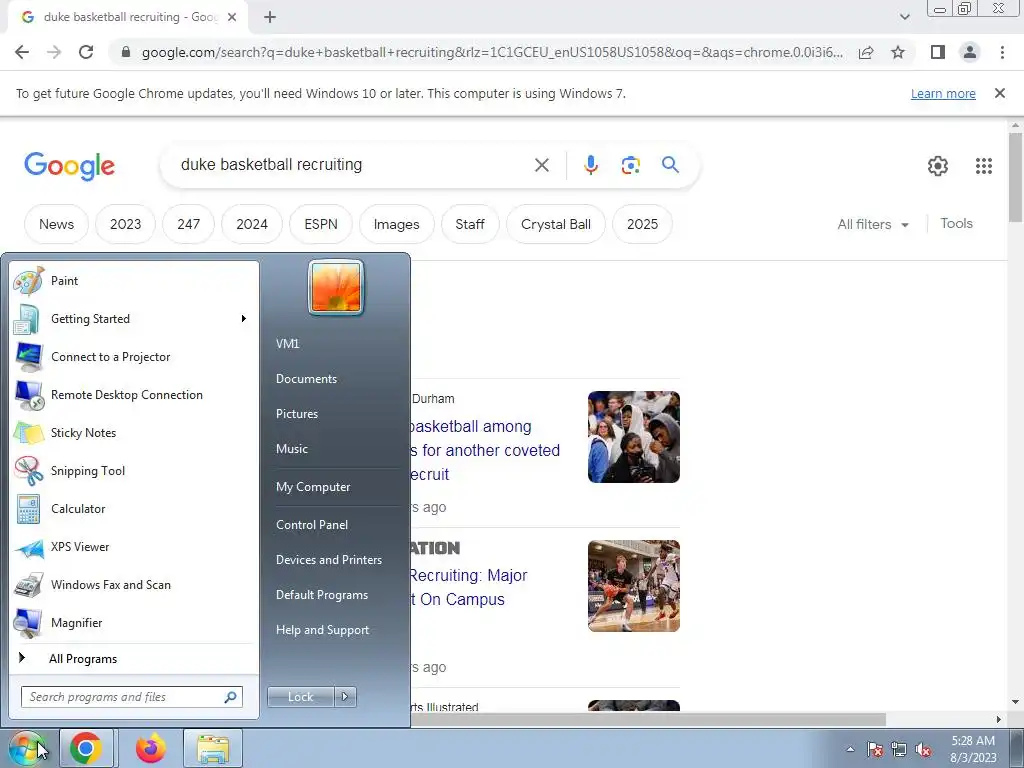This screenshot has width=1024, height=768.
Task: Clear the Google search box
Action: pos(541,165)
